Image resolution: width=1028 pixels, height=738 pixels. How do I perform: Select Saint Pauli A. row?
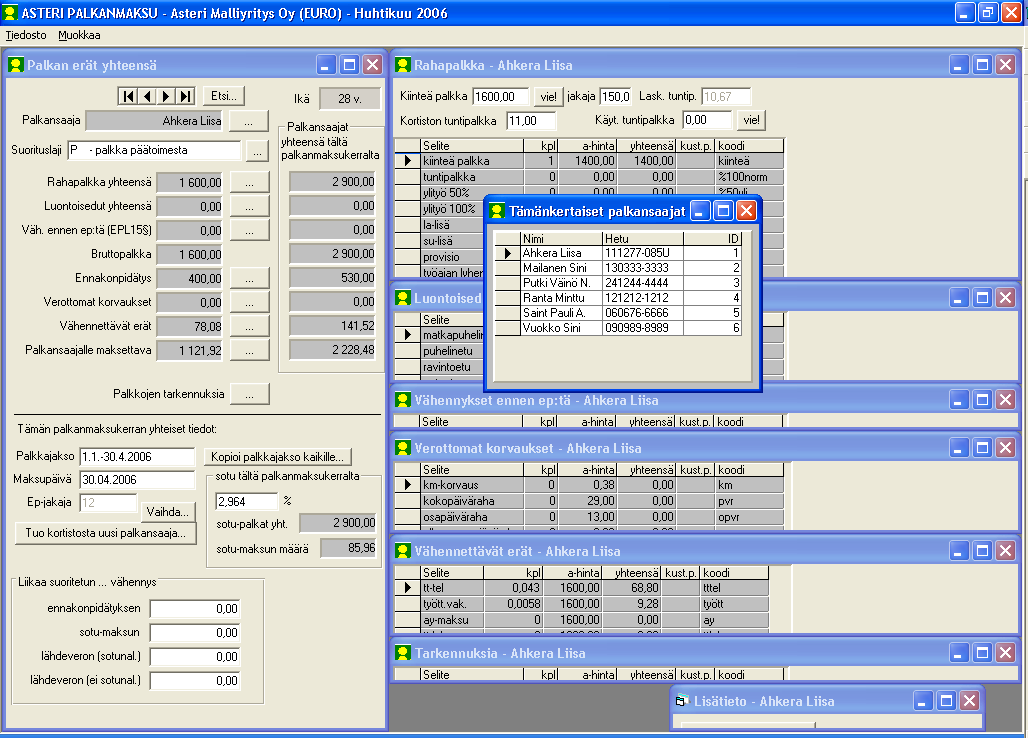(x=618, y=313)
